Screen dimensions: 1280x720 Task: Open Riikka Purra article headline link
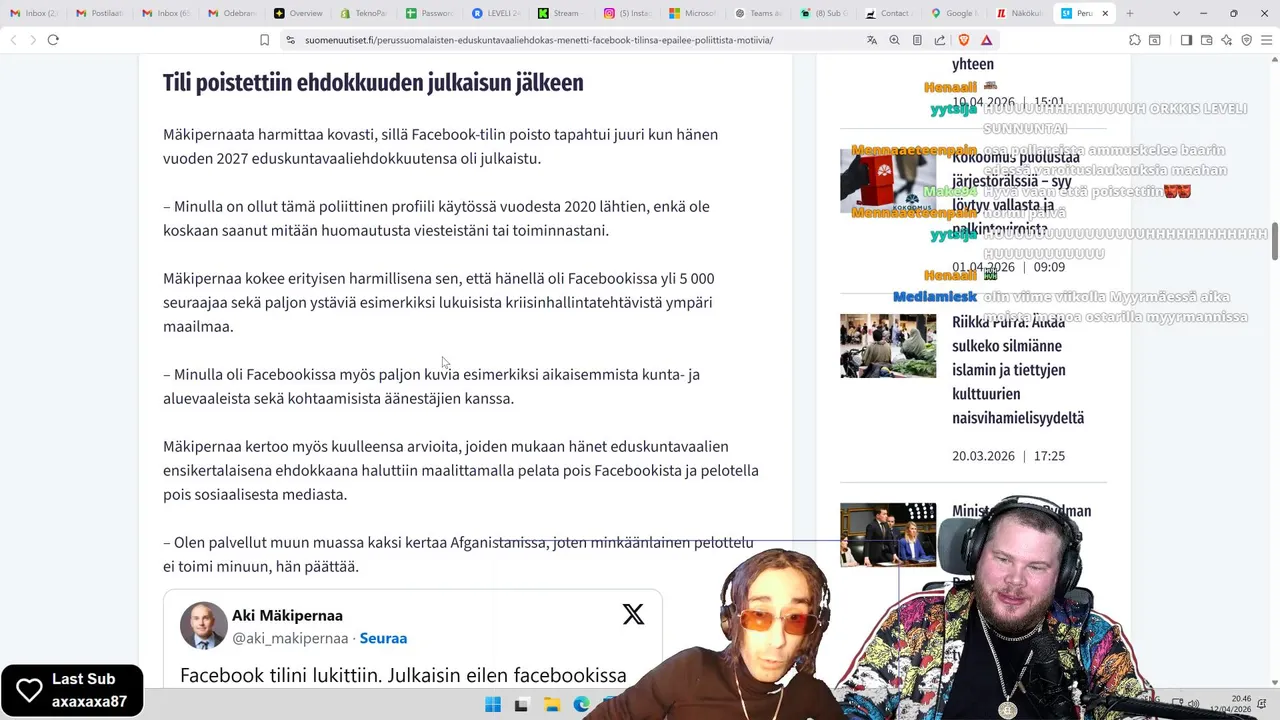[x=1018, y=370]
